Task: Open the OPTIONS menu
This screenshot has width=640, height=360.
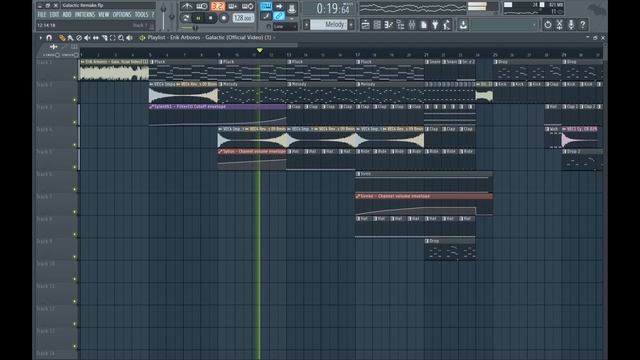Action: (x=122, y=15)
